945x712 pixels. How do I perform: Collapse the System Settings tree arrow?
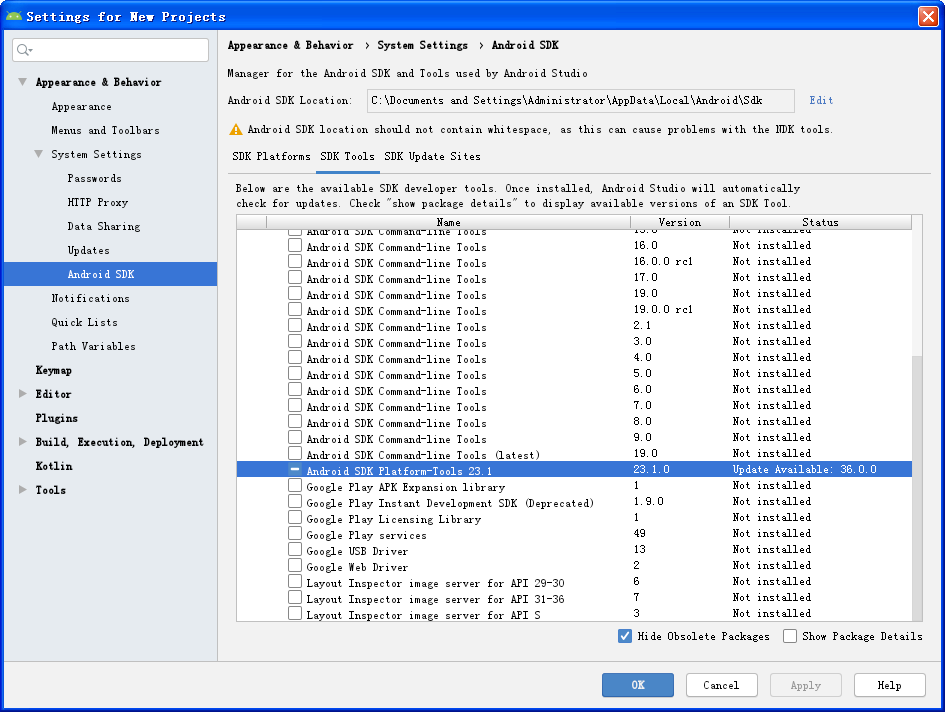39,154
